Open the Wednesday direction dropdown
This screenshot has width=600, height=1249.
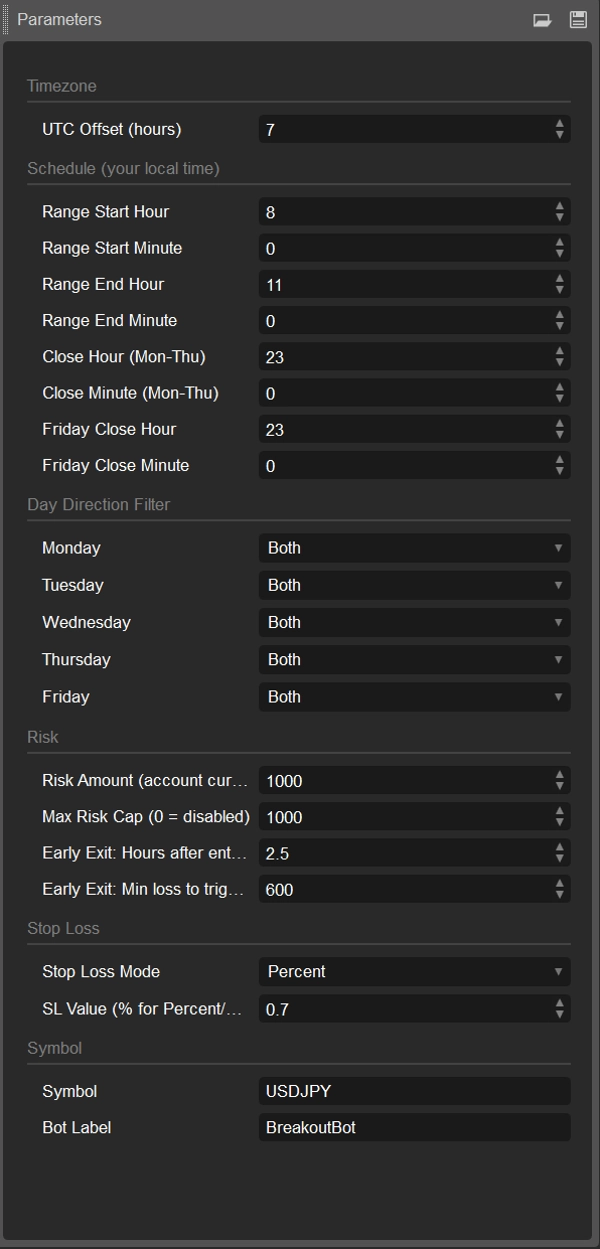point(414,622)
